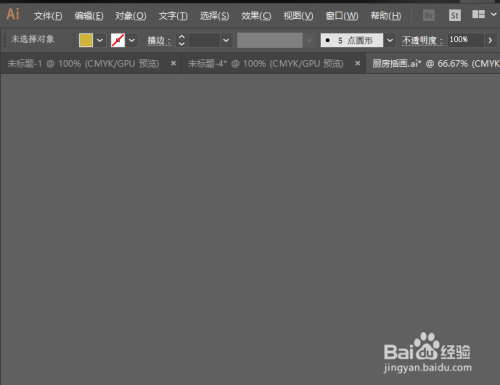
Task: Expand the stroke color dropdown arrow
Action: tap(132, 41)
